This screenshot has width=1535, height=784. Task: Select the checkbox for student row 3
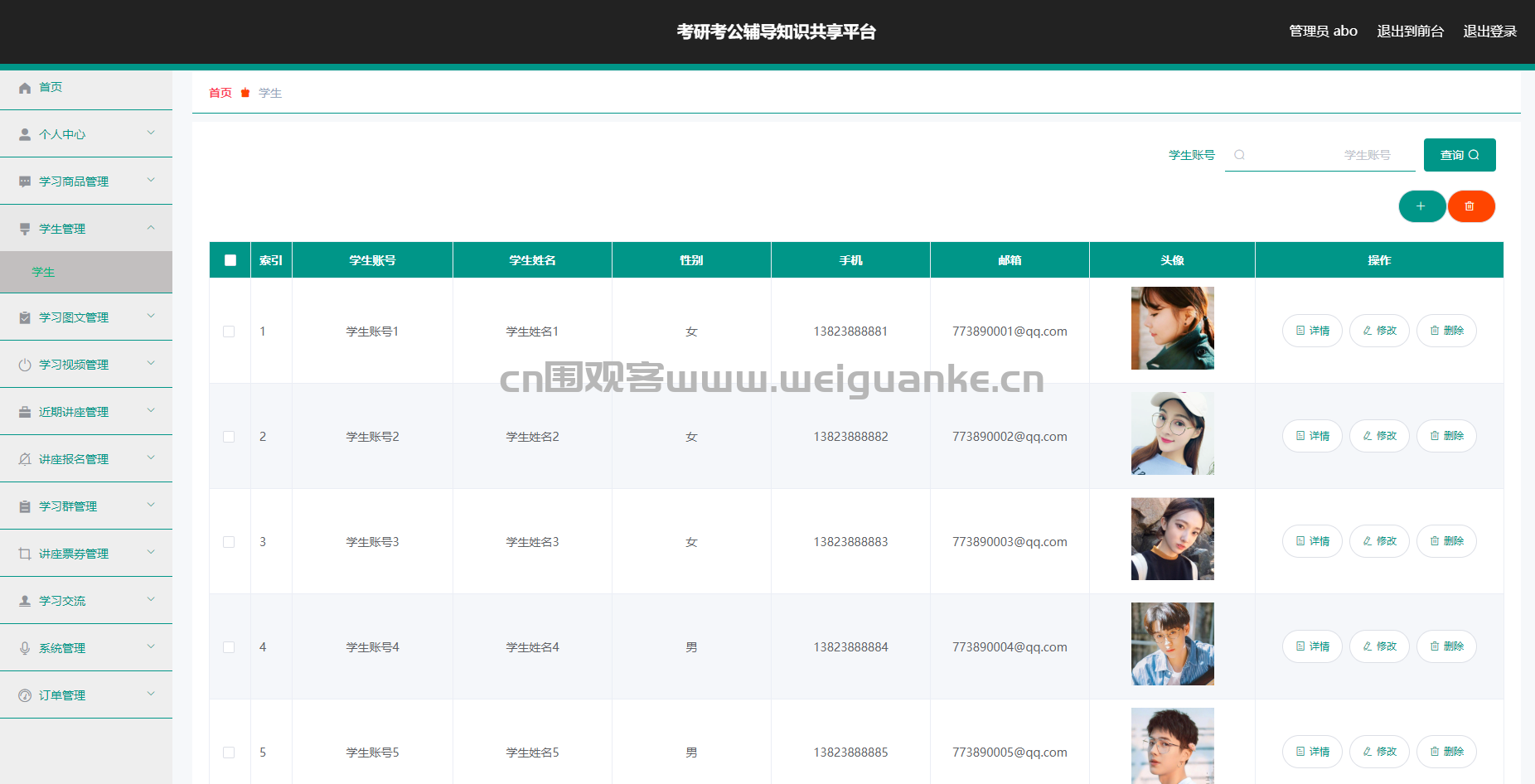(x=229, y=542)
